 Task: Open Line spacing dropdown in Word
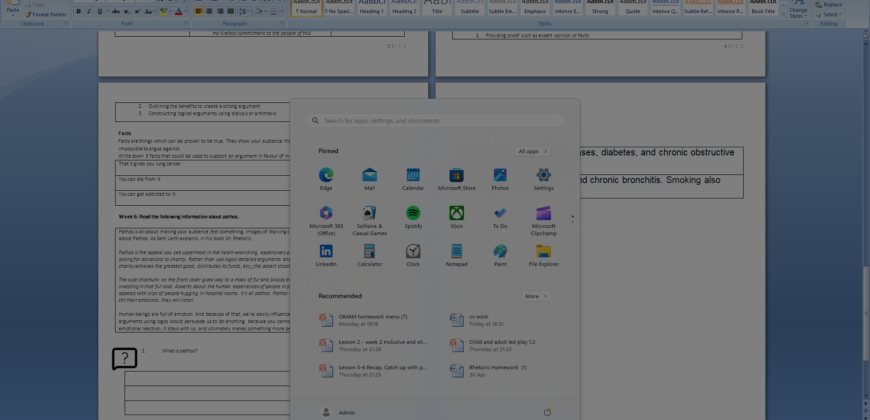(245, 11)
